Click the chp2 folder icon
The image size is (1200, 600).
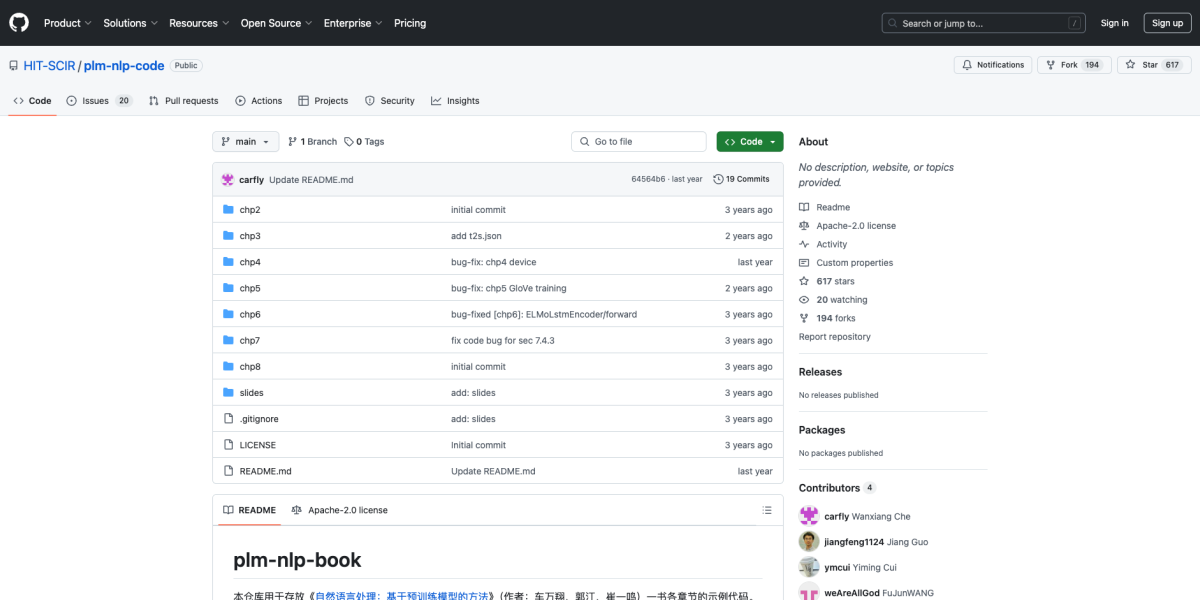click(229, 209)
